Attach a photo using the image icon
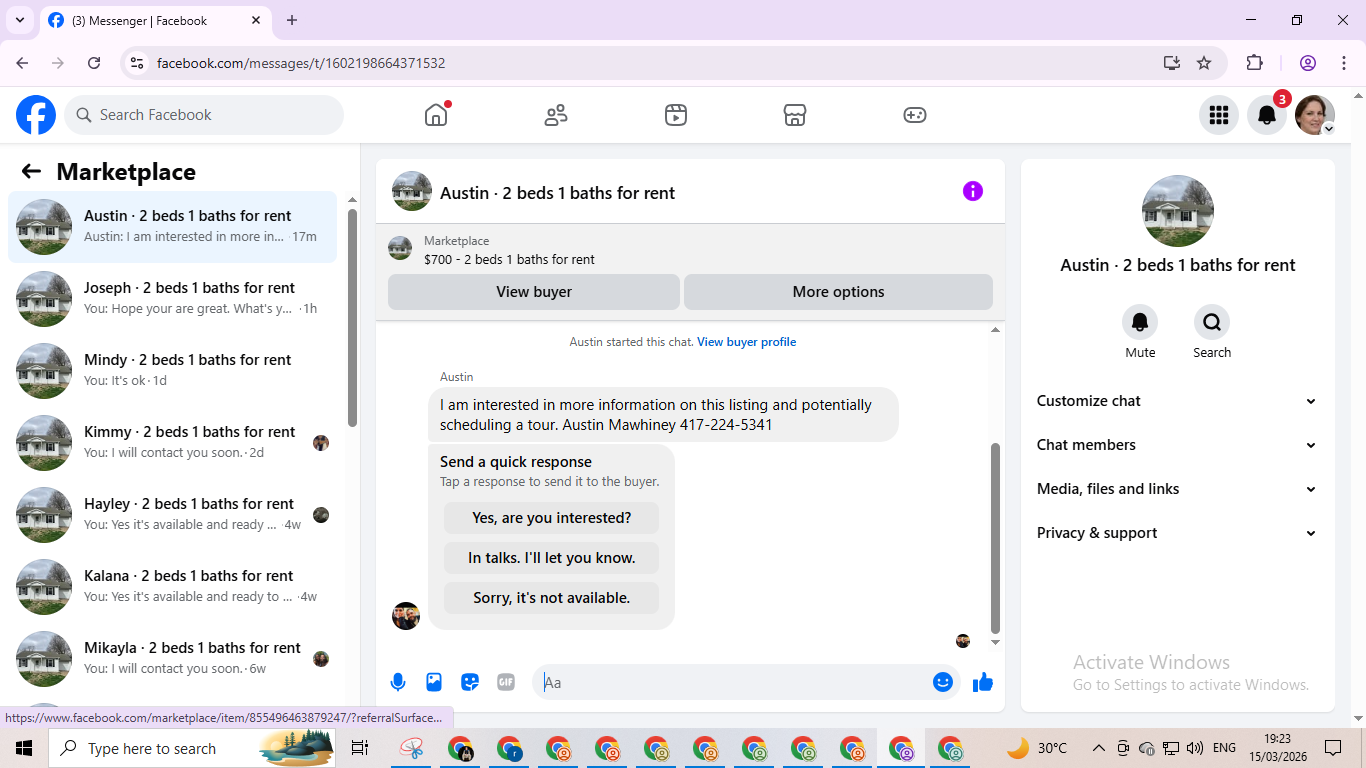Viewport: 1366px width, 768px height. coord(434,682)
